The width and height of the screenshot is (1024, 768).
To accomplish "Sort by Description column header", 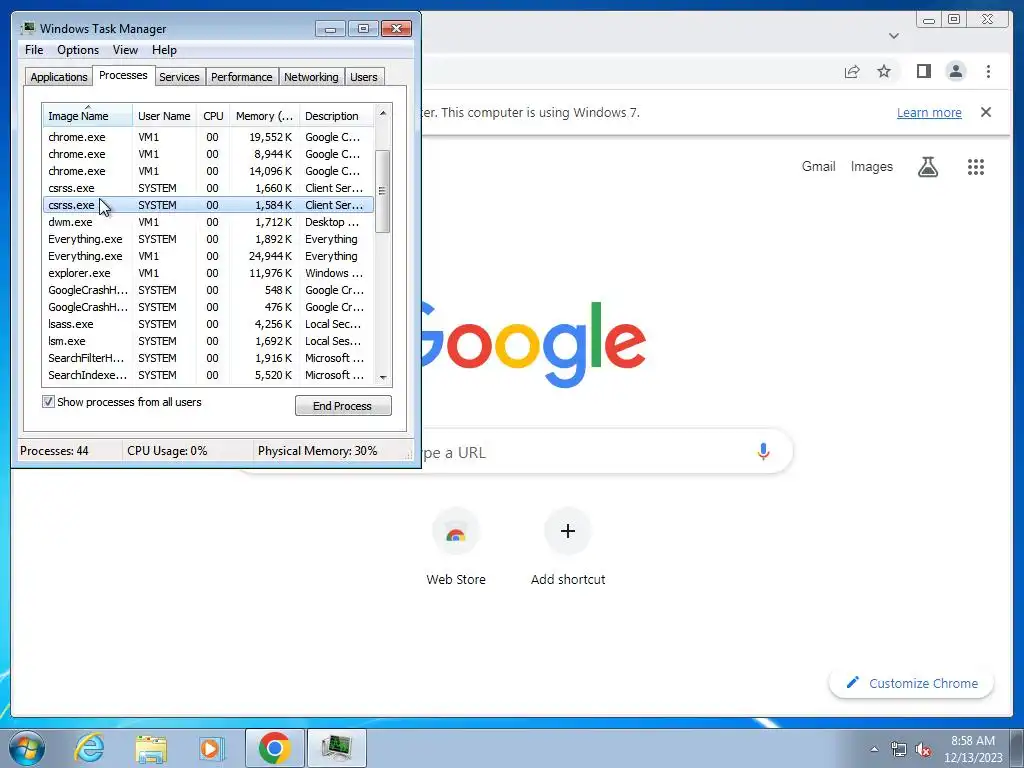I will pos(336,116).
